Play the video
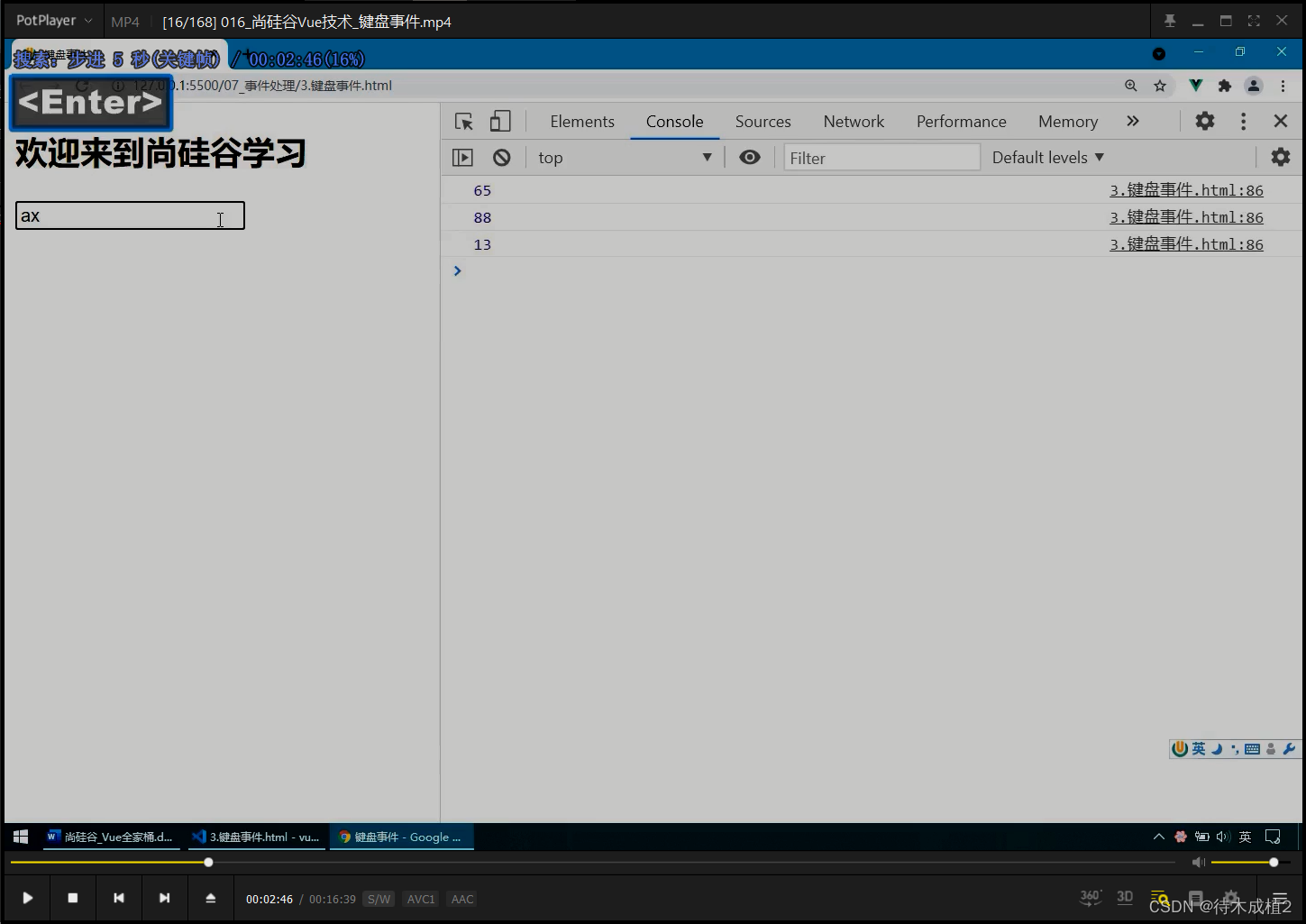The height and width of the screenshot is (924, 1306). [28, 898]
